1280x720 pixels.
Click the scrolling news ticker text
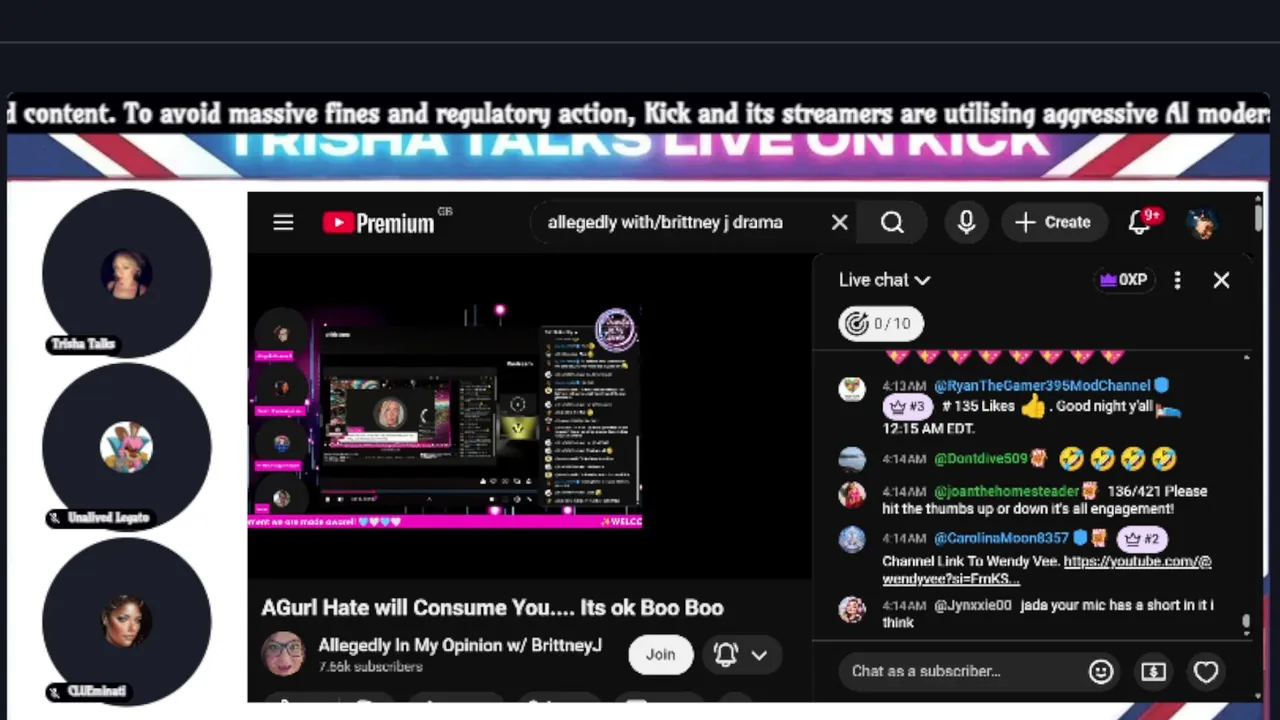coord(638,114)
